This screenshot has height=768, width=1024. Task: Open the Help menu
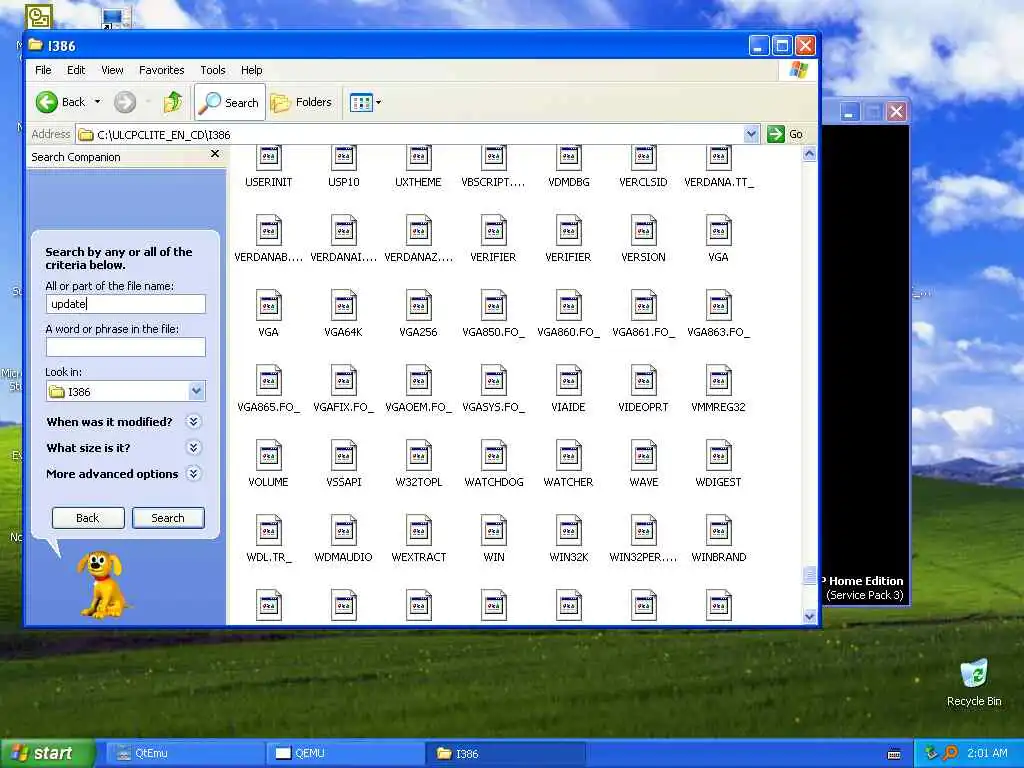(251, 70)
